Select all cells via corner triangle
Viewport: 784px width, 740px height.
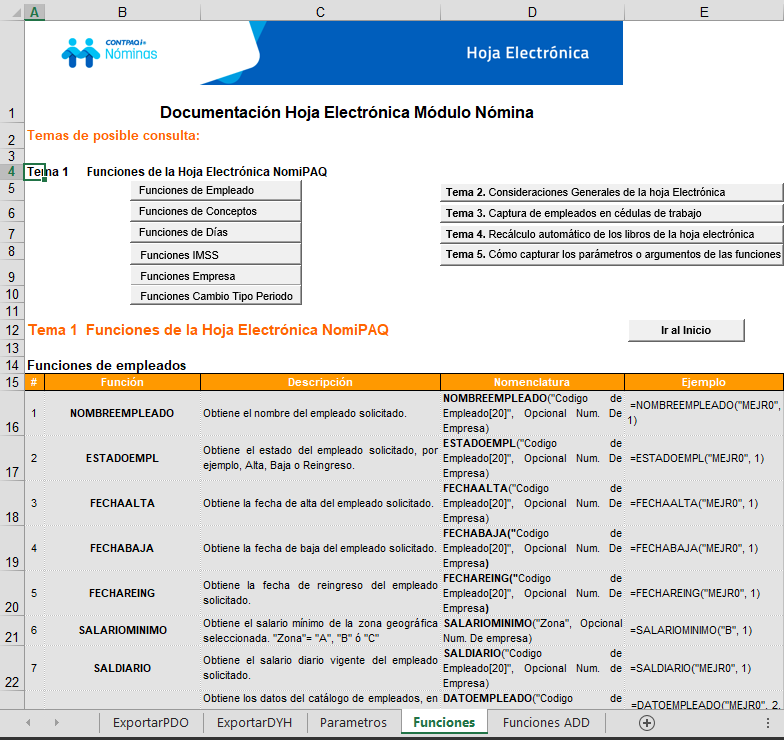click(16, 12)
